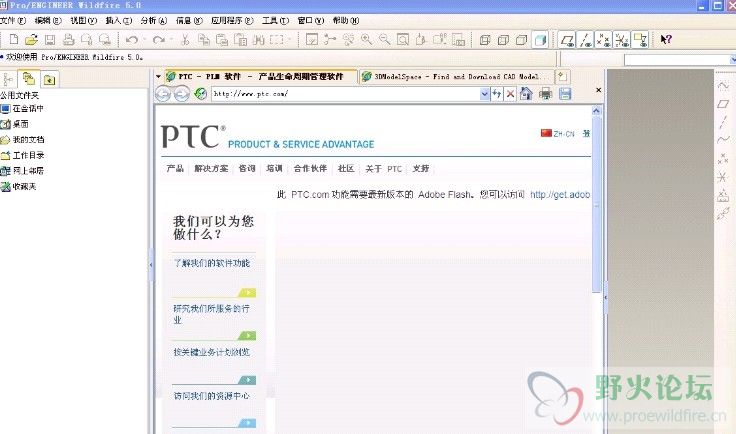
Task: Open the browser tab list arrow
Action: tap(159, 76)
